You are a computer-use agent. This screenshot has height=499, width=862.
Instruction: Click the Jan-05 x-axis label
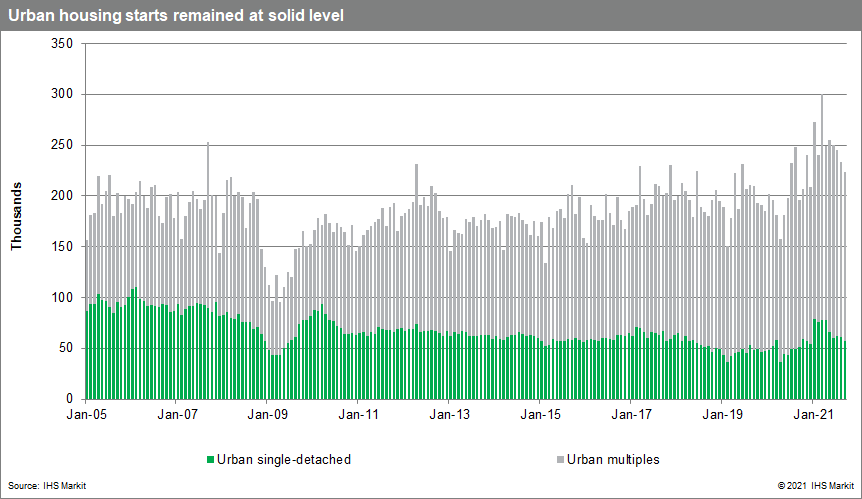point(85,412)
